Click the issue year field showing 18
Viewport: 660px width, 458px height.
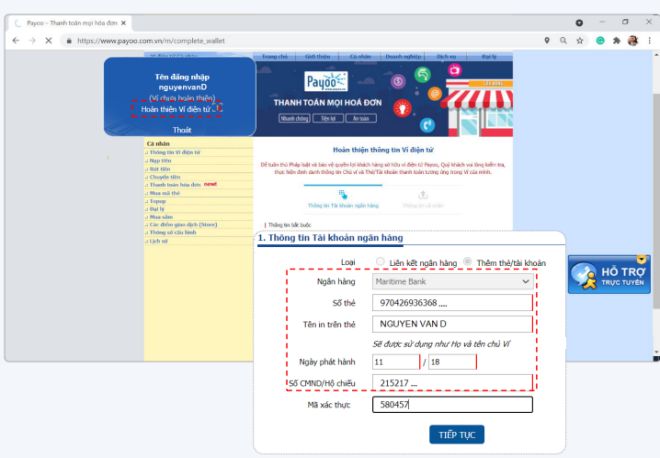tap(452, 362)
